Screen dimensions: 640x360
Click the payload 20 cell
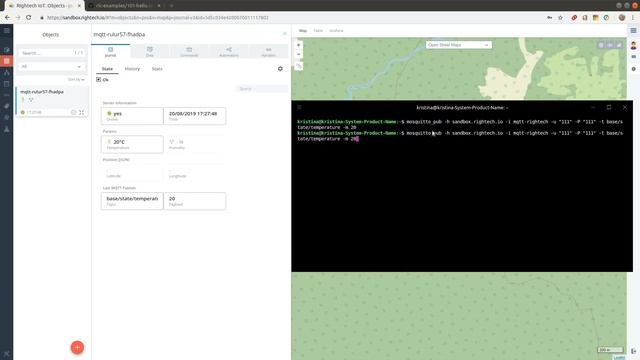tap(195, 201)
